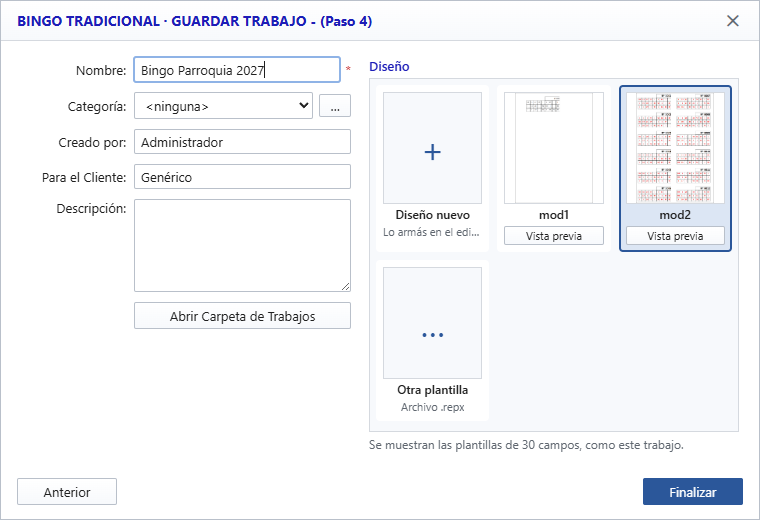This screenshot has height=520, width=760.
Task: Click the Nombre text field
Action: (x=237, y=70)
